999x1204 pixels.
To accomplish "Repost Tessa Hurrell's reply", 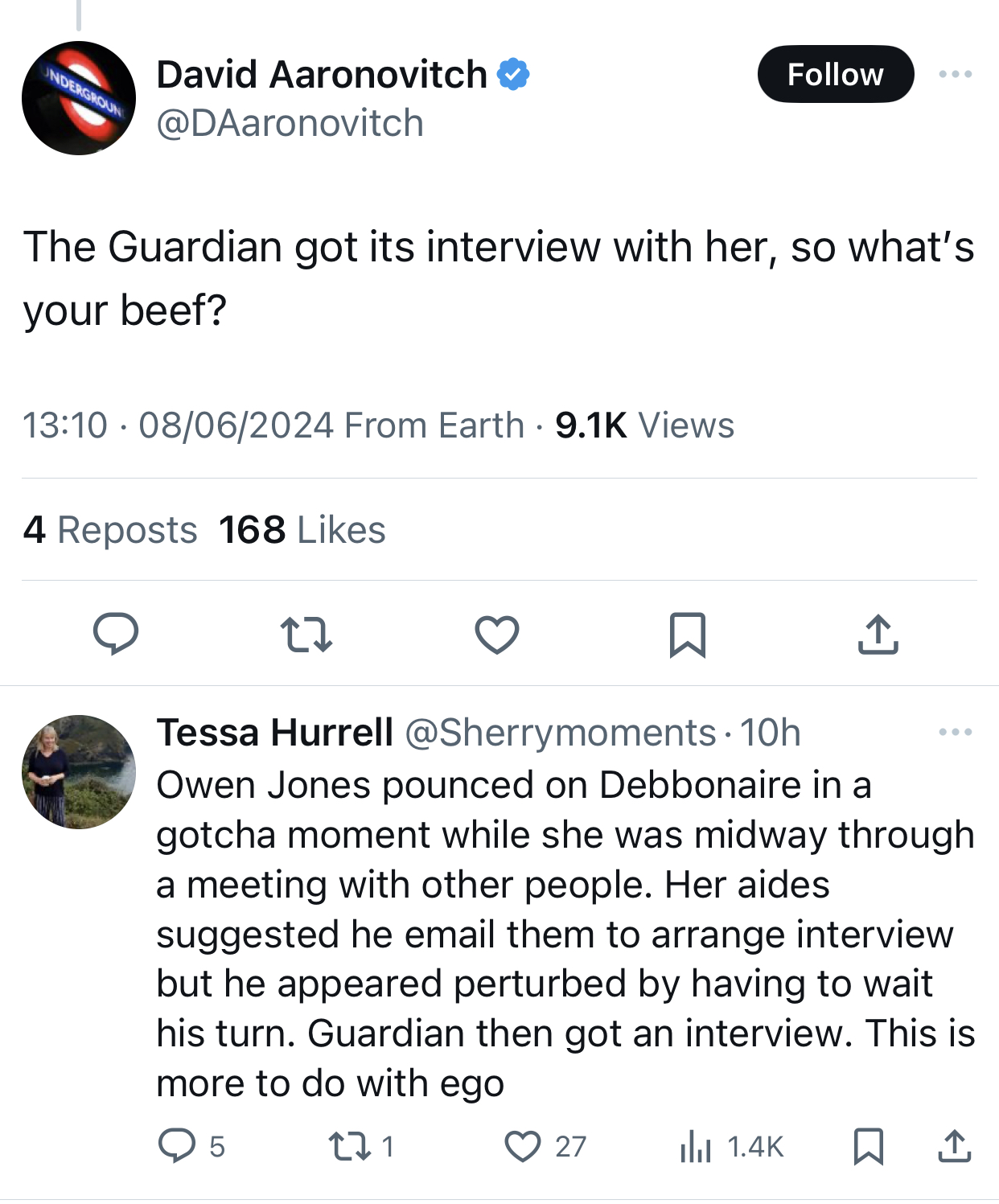I will 350,1146.
